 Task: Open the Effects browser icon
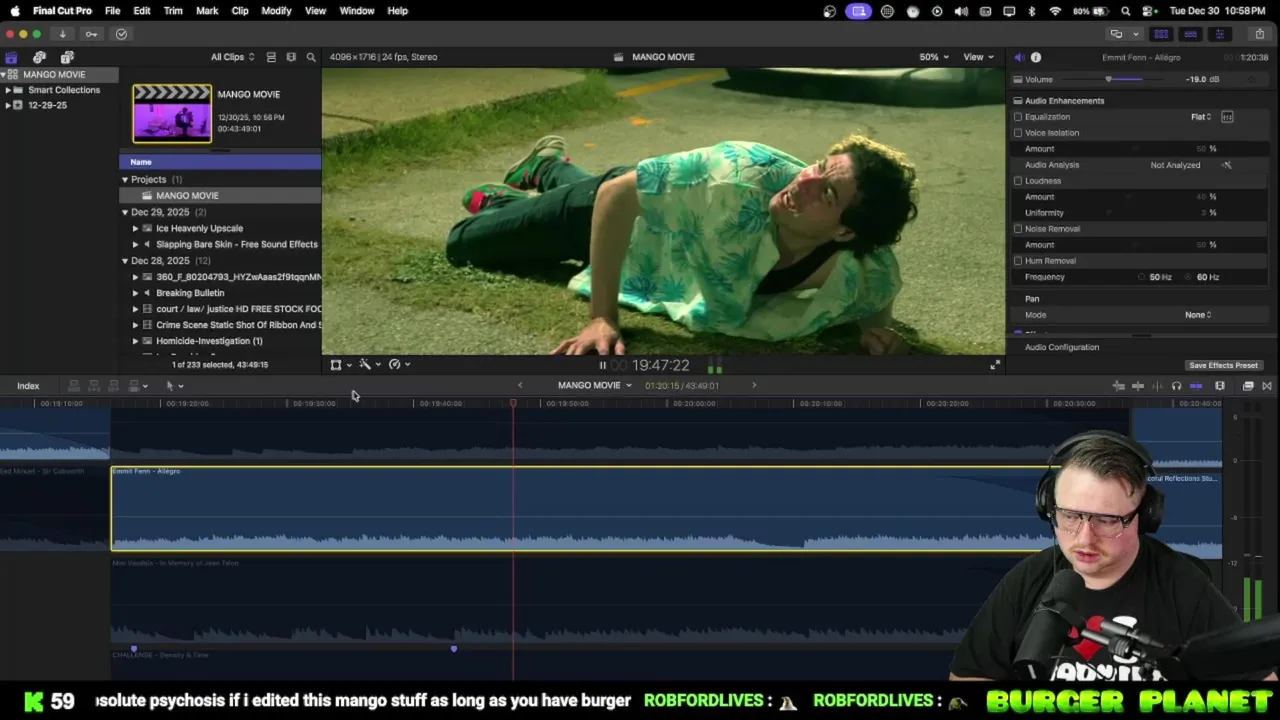pyautogui.click(x=1248, y=386)
